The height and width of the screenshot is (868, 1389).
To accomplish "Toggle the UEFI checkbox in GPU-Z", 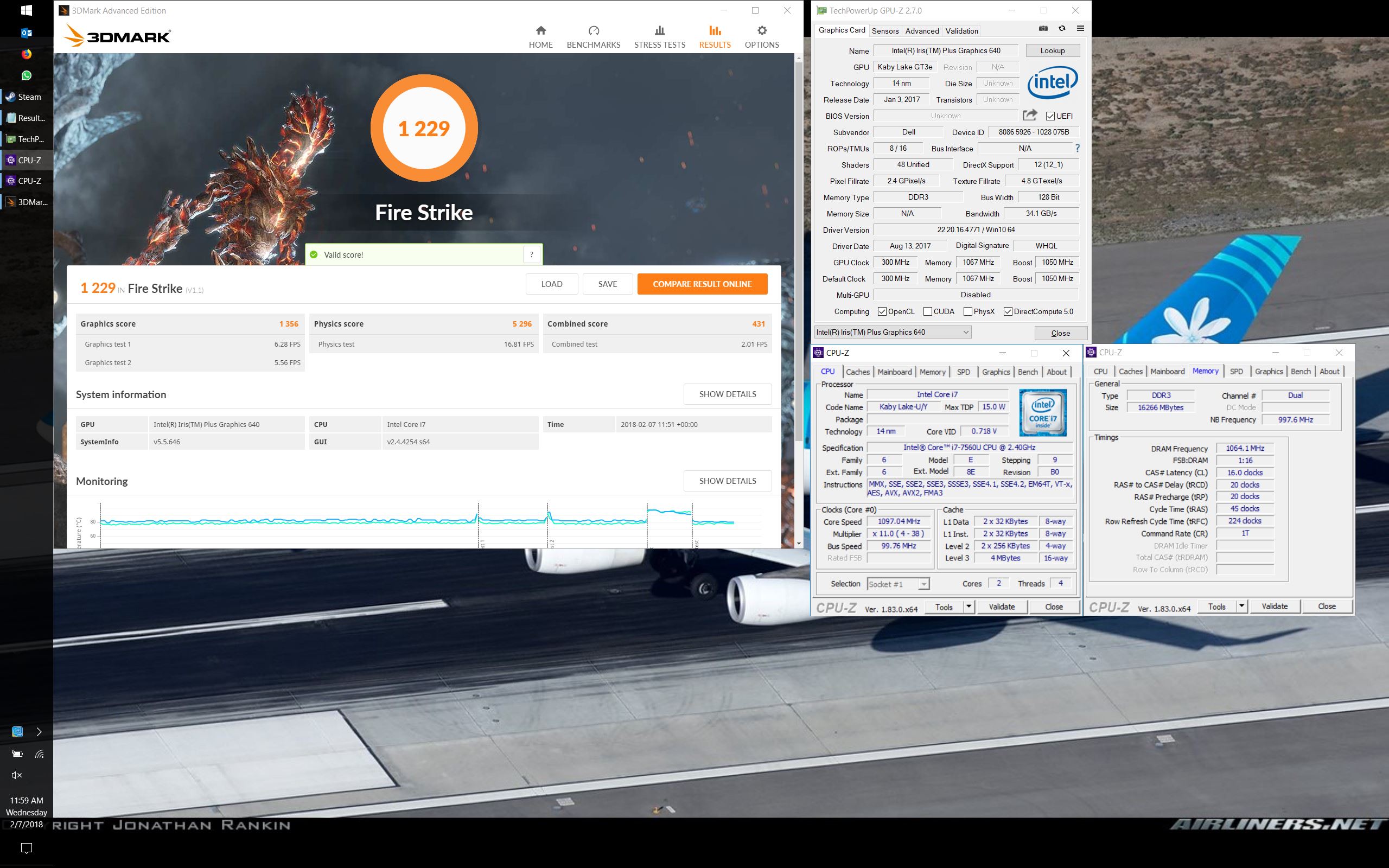I will [1050, 116].
